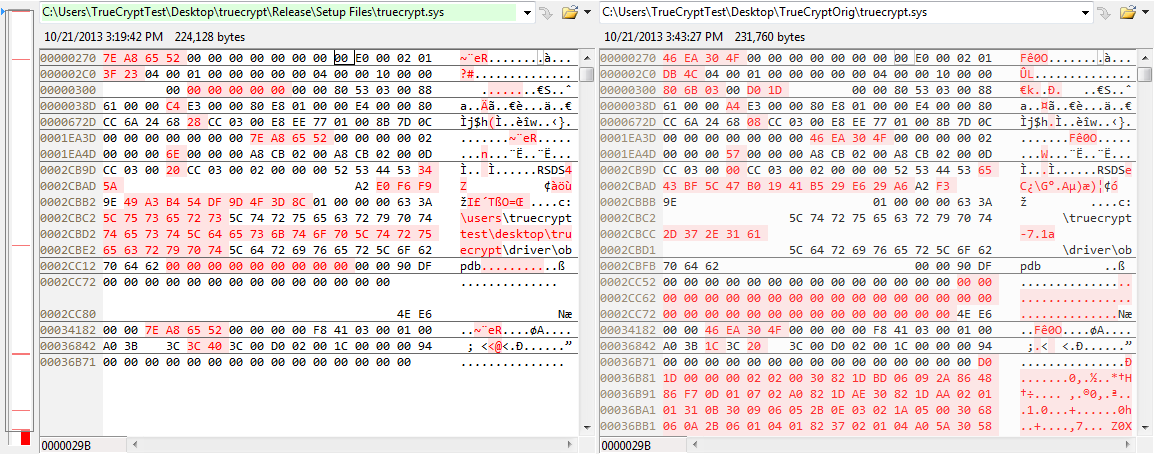The image size is (1154, 454).
Task: Click the difference overview thumbnail strip
Action: (20, 230)
